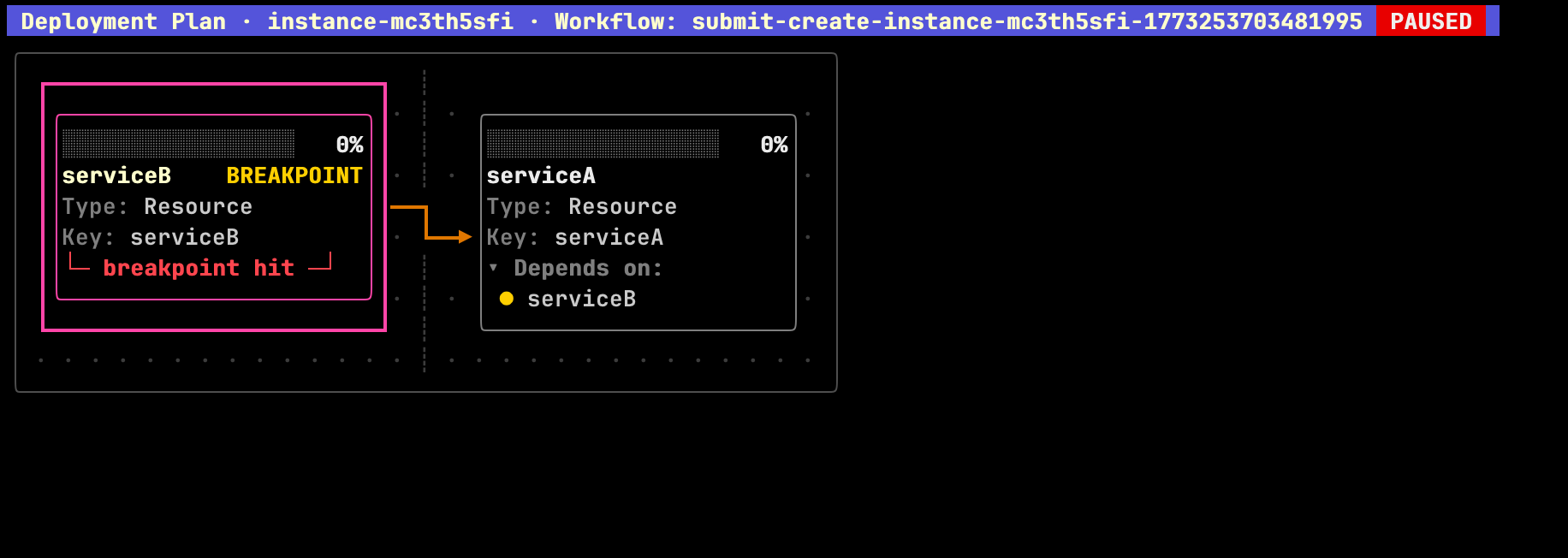This screenshot has height=558, width=1568.
Task: Select serviceB dependency entry under Depends on
Action: 581,299
